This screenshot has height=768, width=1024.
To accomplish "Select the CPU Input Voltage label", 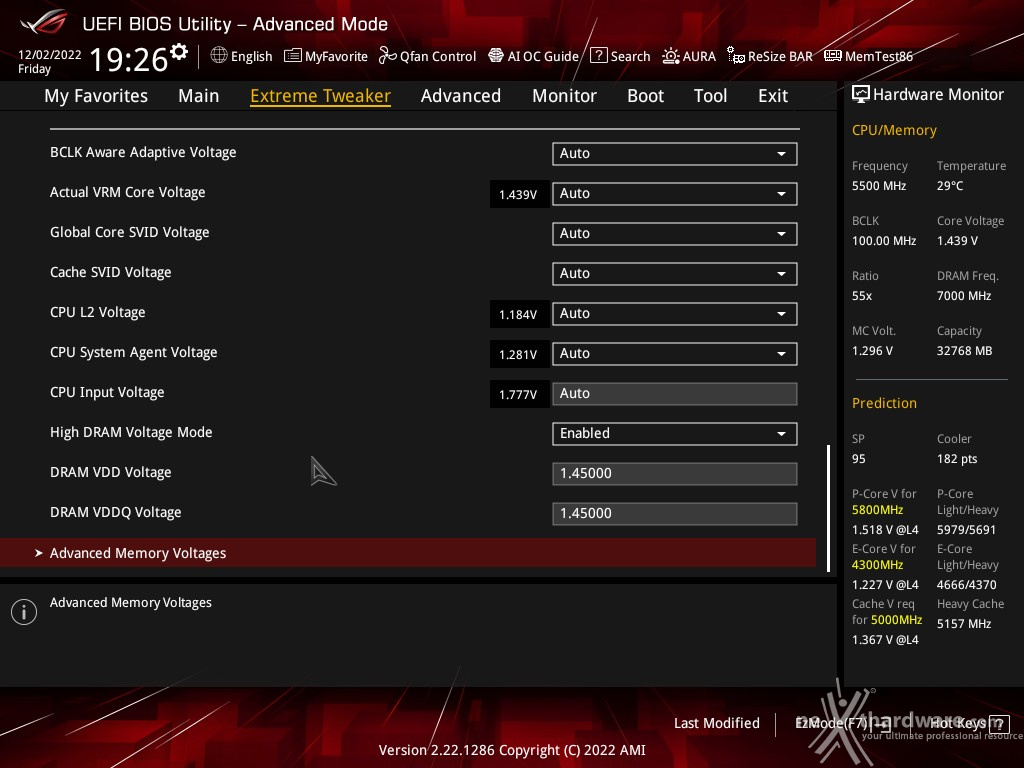I will [x=107, y=392].
